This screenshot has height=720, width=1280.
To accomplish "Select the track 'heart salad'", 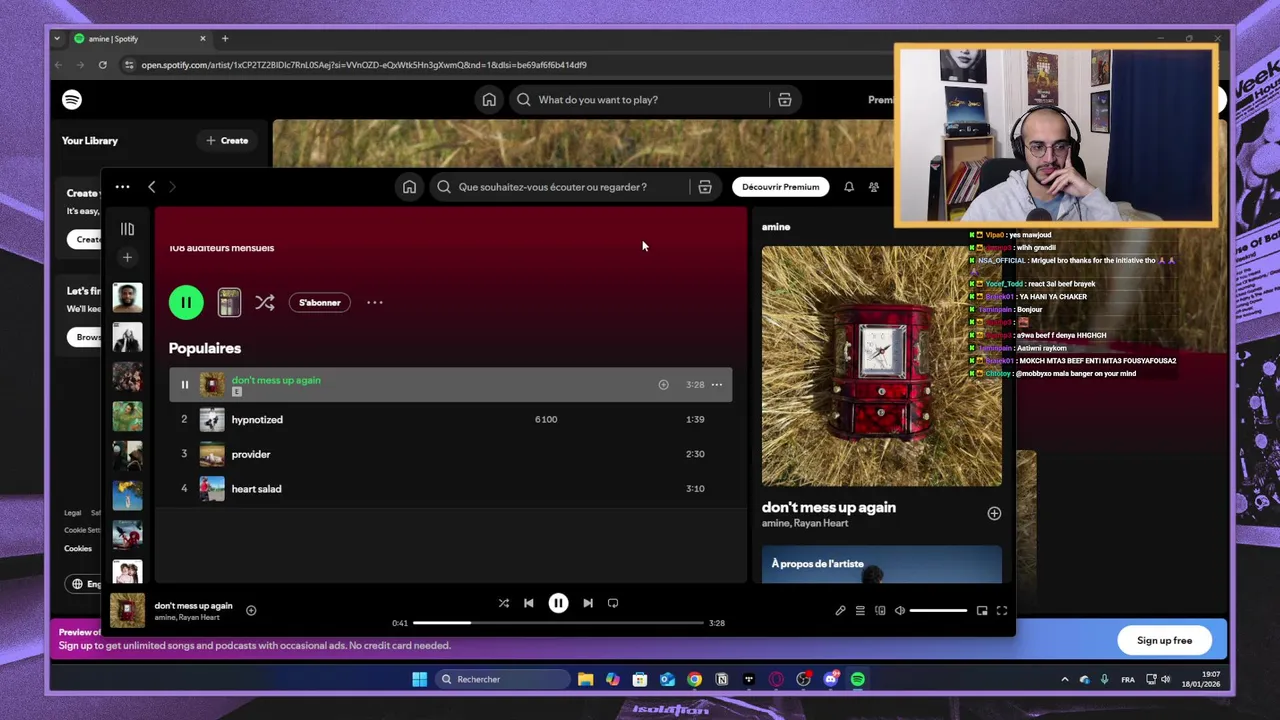I will [x=450, y=489].
